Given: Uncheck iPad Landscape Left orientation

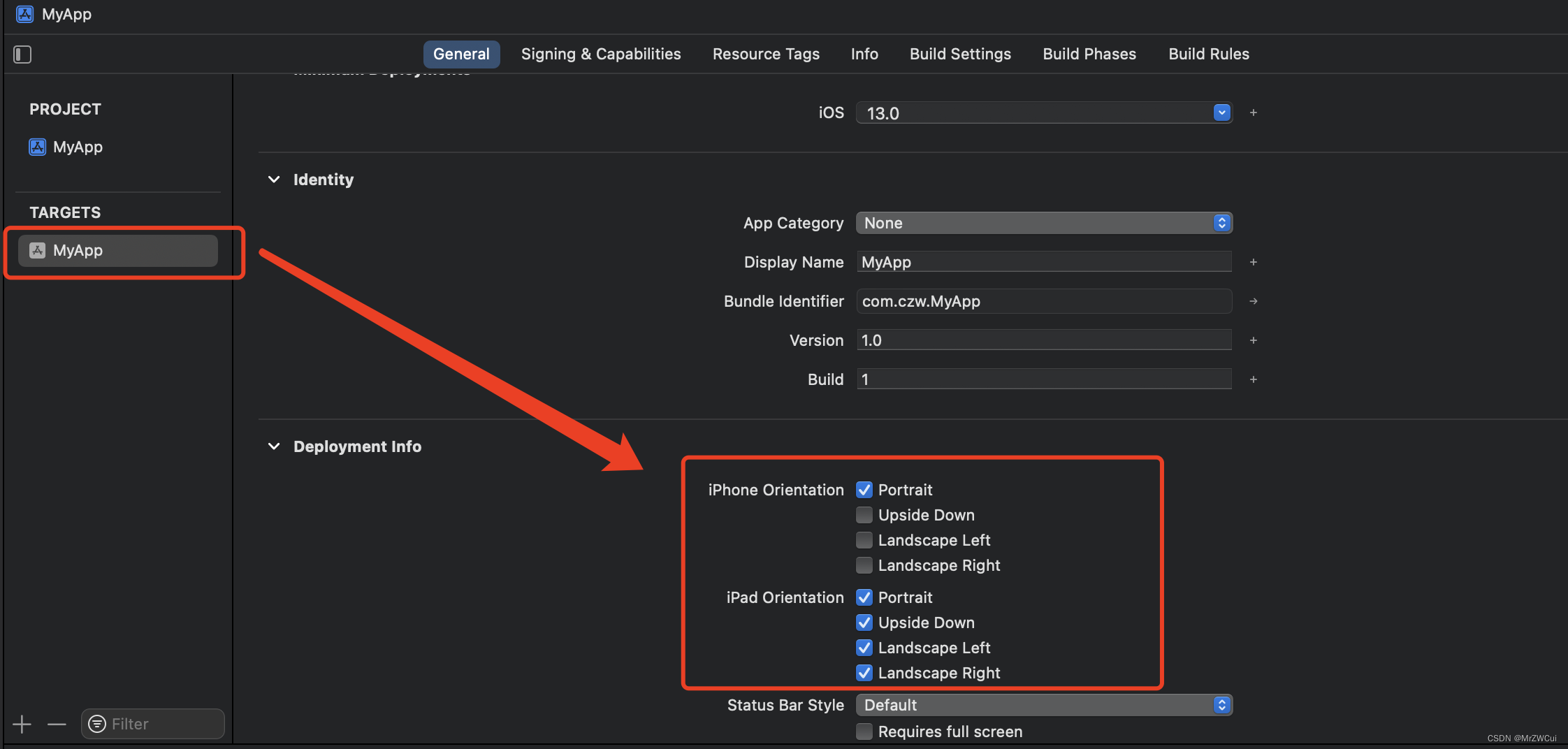Looking at the screenshot, I should coord(864,648).
